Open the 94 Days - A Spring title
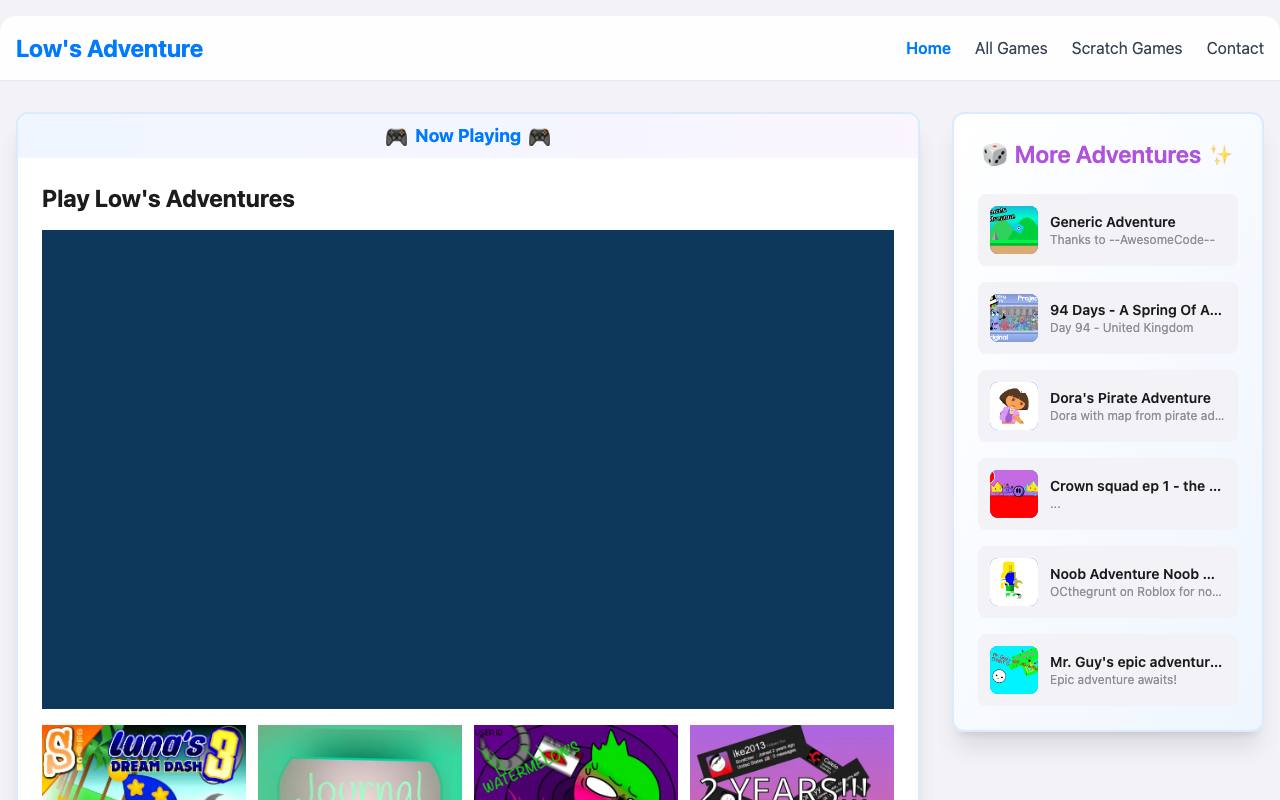The width and height of the screenshot is (1280, 800). pyautogui.click(x=1136, y=310)
